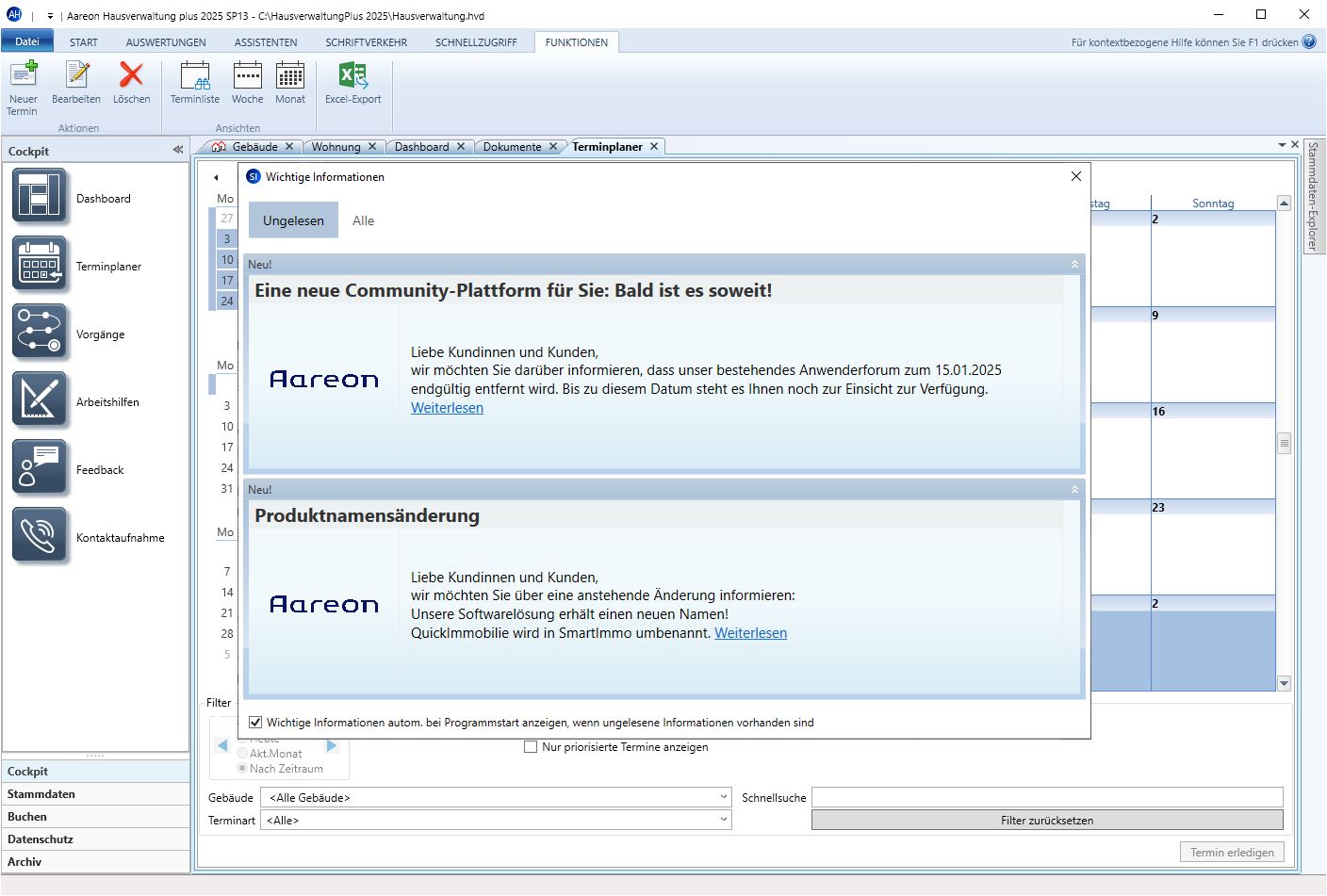Open the Terminliste view
1327x896 pixels.
click(195, 83)
